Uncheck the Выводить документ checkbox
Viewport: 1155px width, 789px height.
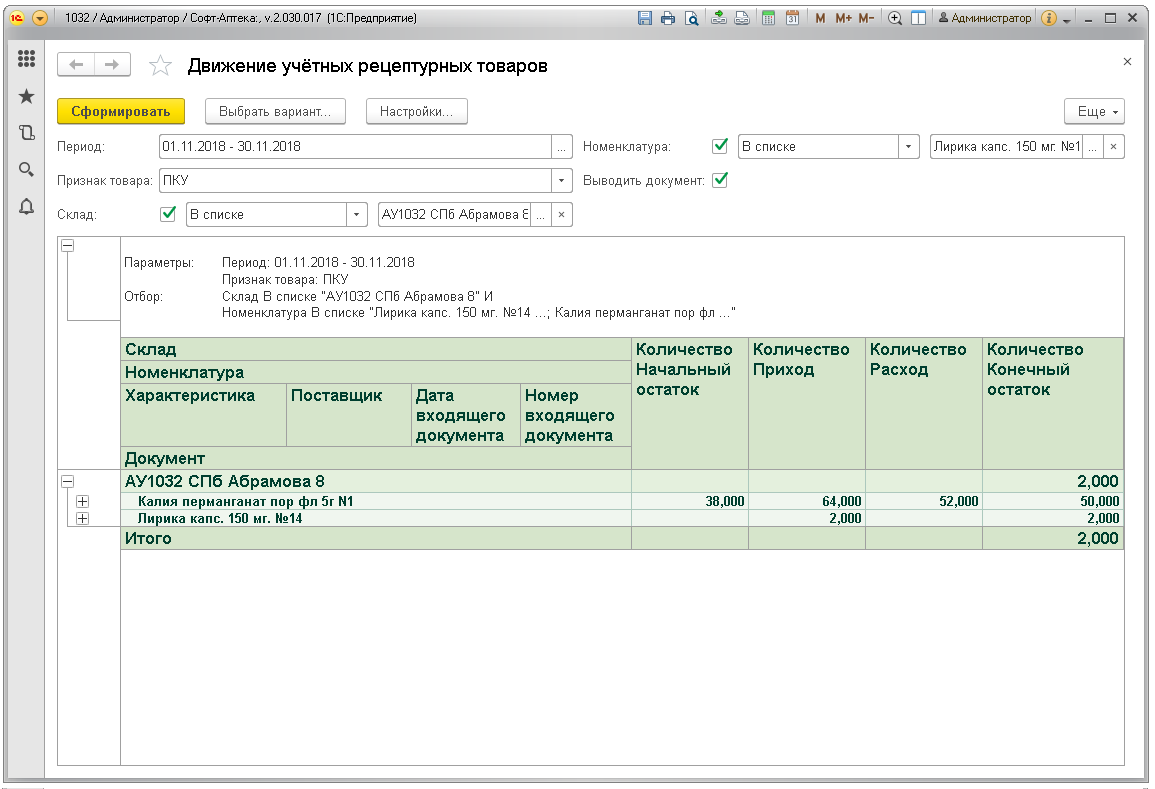(x=719, y=180)
